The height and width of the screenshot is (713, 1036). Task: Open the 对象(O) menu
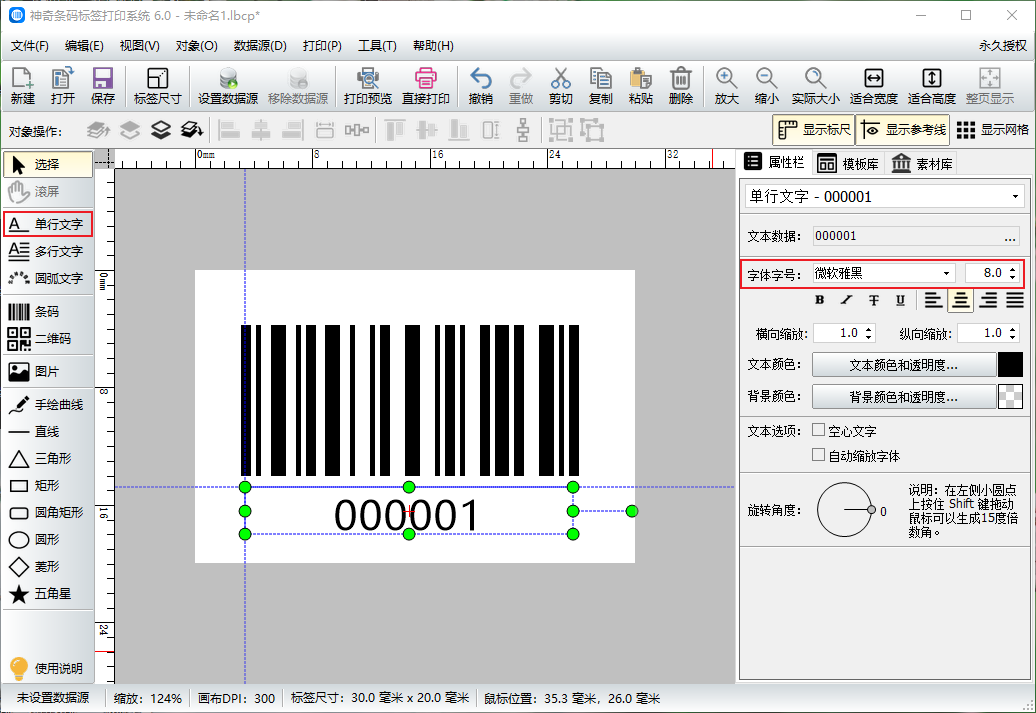(x=196, y=46)
